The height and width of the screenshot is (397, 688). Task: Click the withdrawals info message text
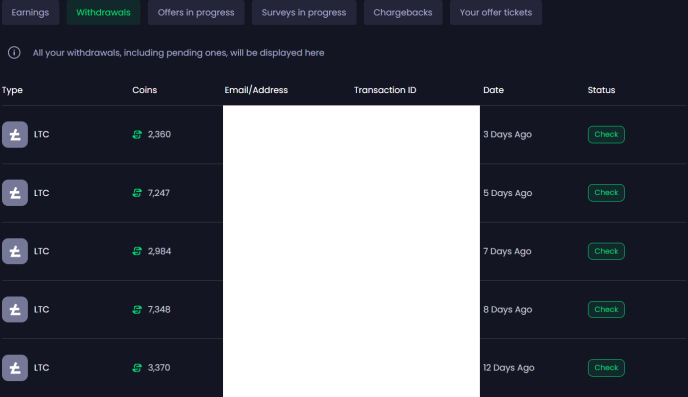coord(179,53)
